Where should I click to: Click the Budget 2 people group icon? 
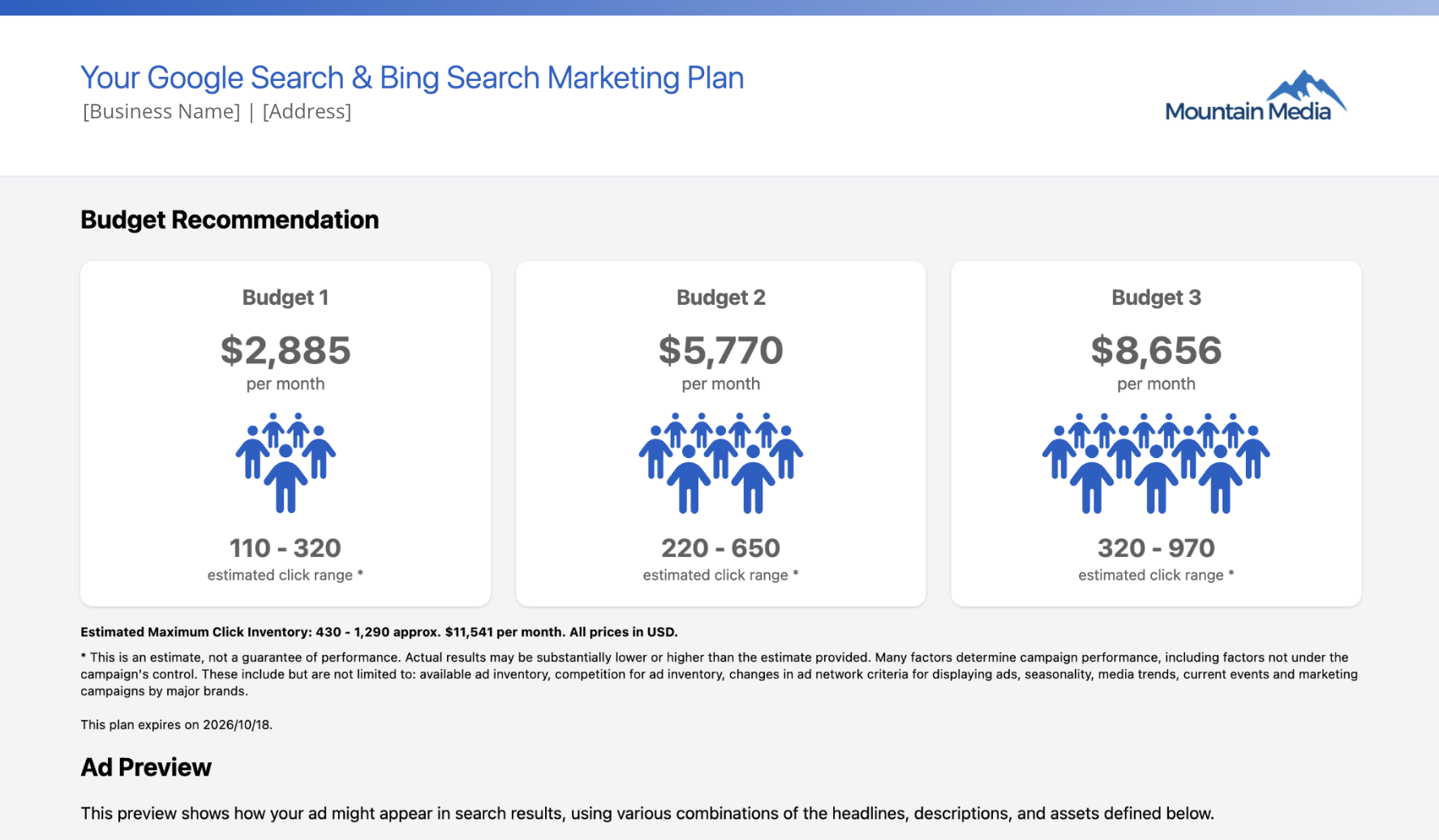(x=720, y=463)
